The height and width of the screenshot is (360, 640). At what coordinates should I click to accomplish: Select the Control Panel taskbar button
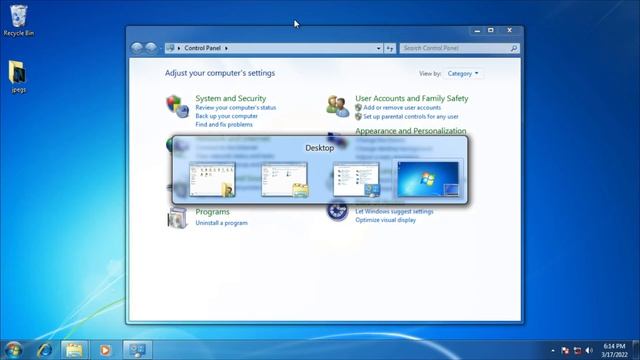[137, 350]
